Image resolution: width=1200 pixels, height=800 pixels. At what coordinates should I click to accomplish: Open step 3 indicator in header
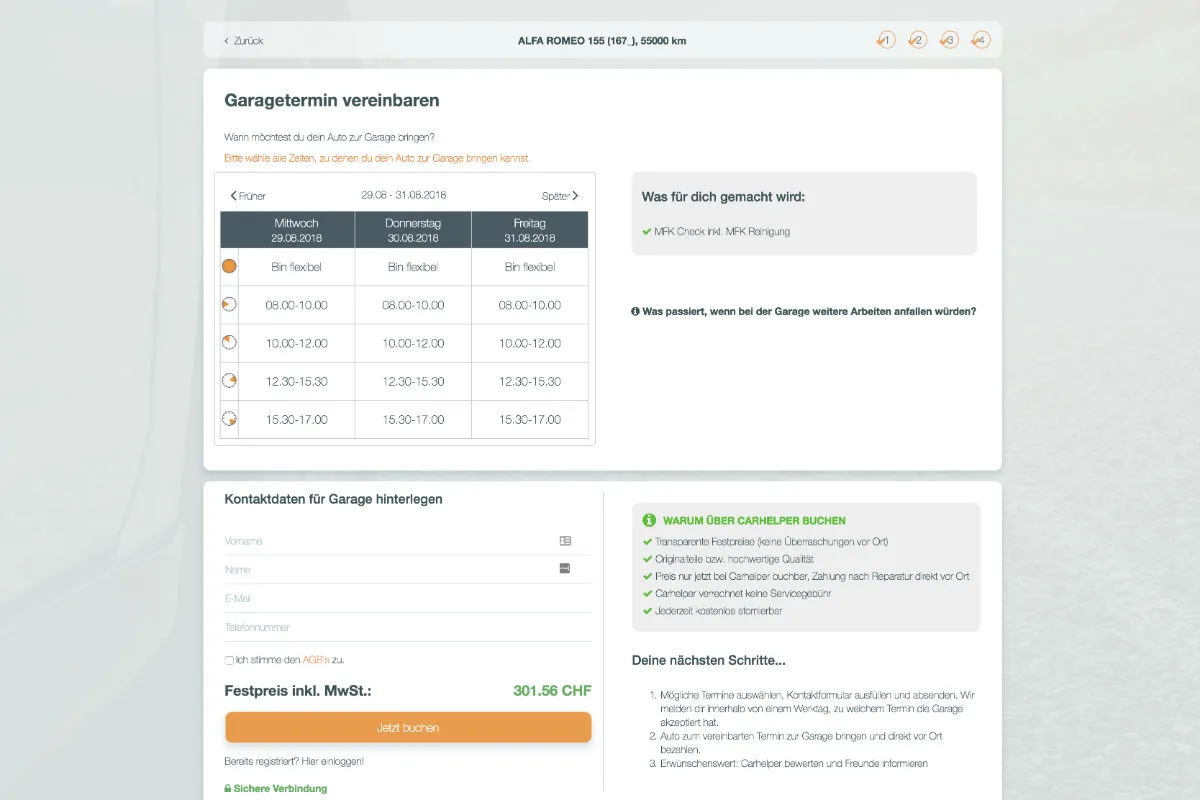pos(950,41)
